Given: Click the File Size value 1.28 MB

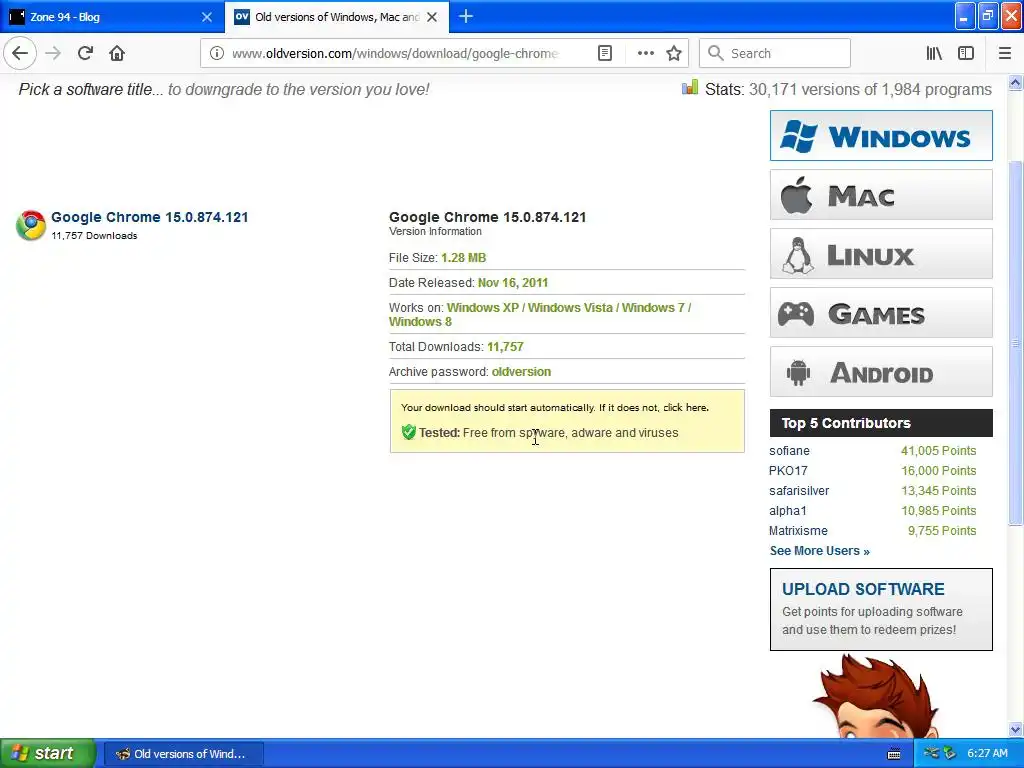Looking at the screenshot, I should click(463, 258).
